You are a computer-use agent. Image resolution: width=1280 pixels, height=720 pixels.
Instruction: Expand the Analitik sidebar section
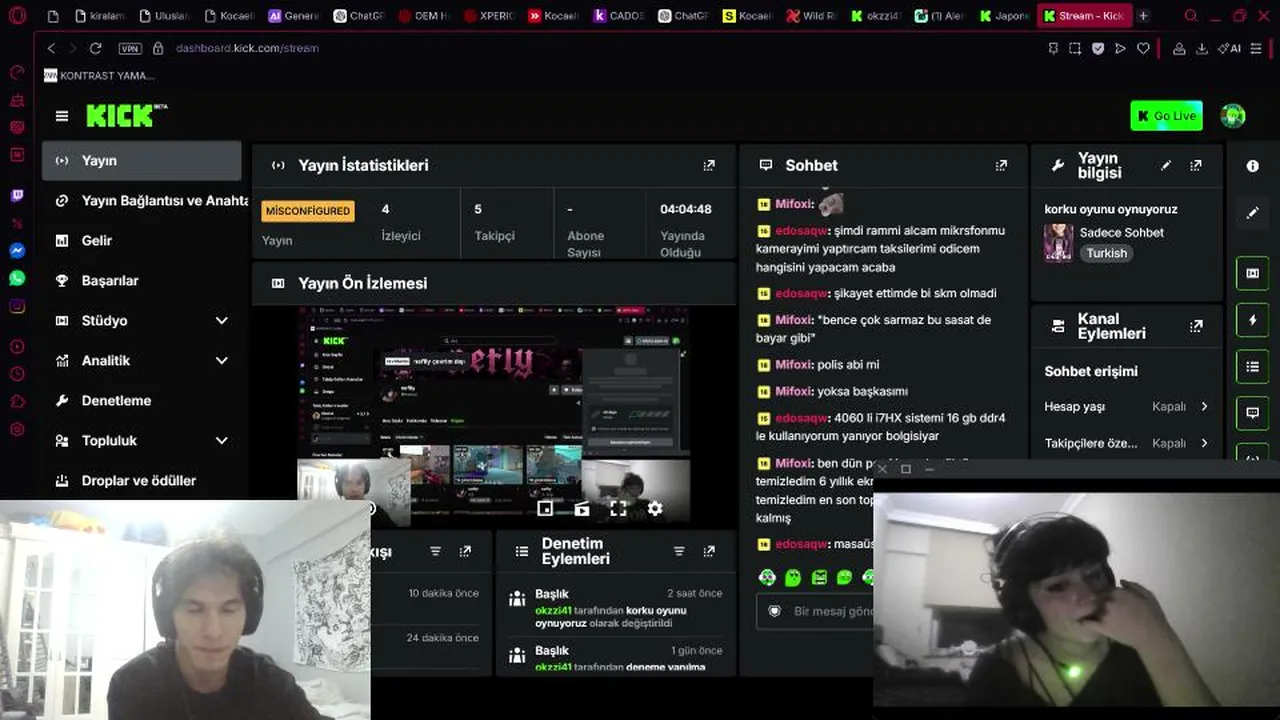point(222,361)
